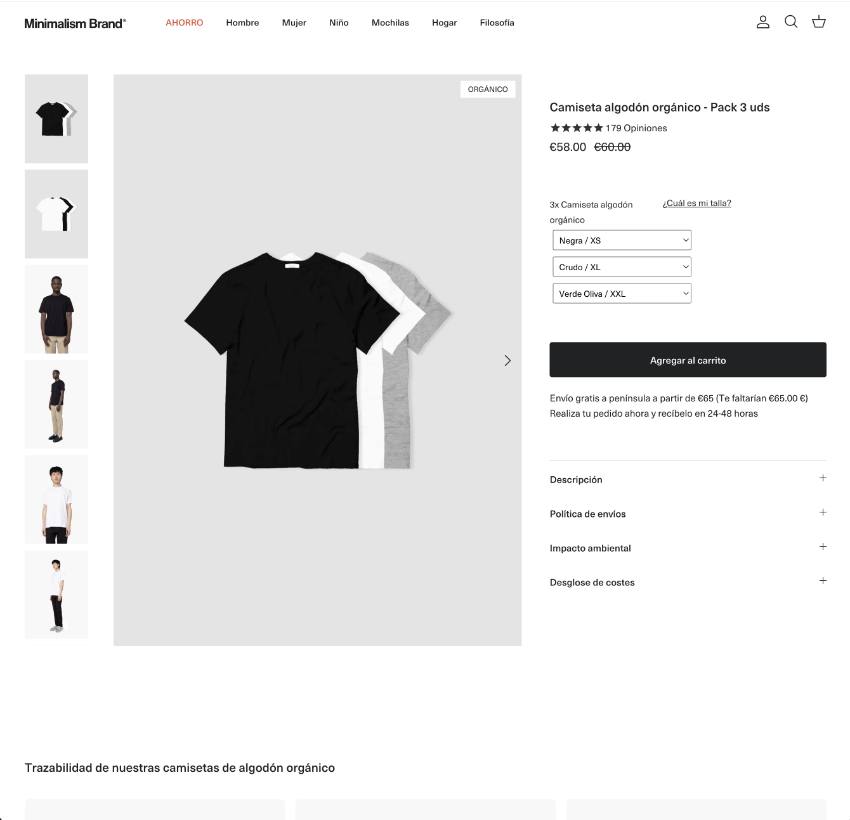This screenshot has width=850, height=820.
Task: Click plus icon beside Desglose de costes
Action: [x=823, y=581]
